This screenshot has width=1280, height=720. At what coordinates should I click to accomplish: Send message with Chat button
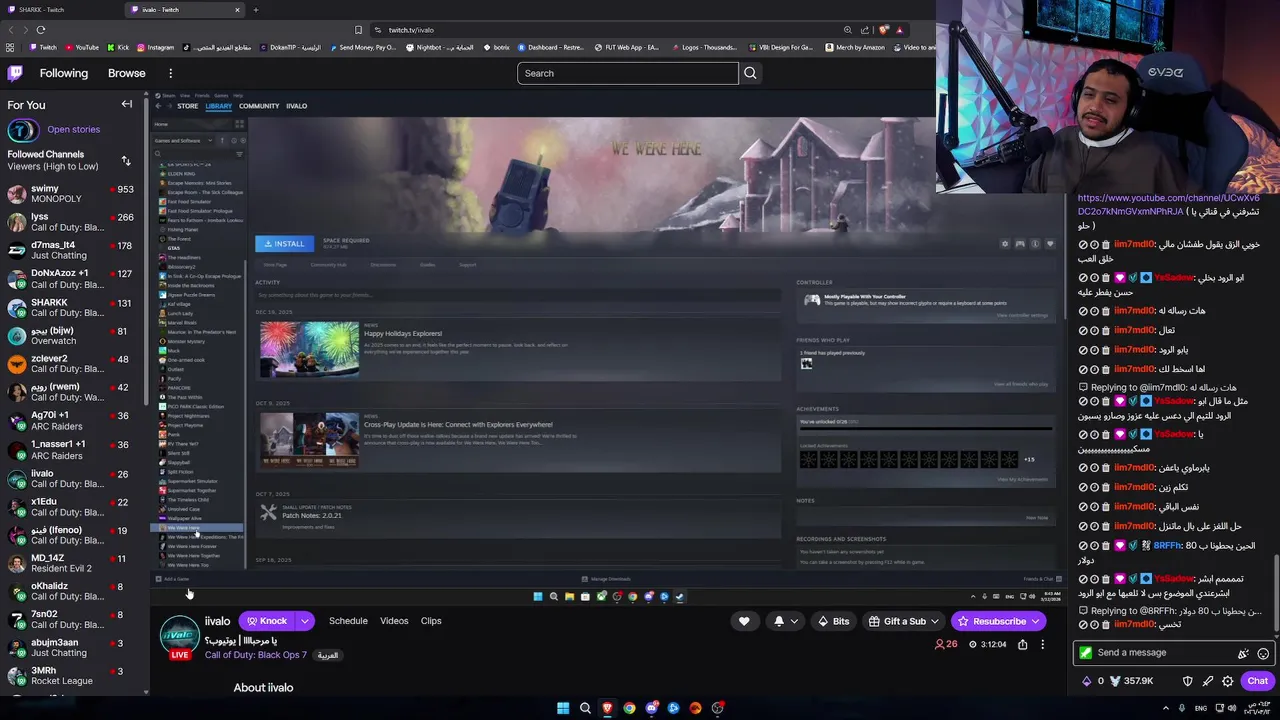pos(1257,681)
